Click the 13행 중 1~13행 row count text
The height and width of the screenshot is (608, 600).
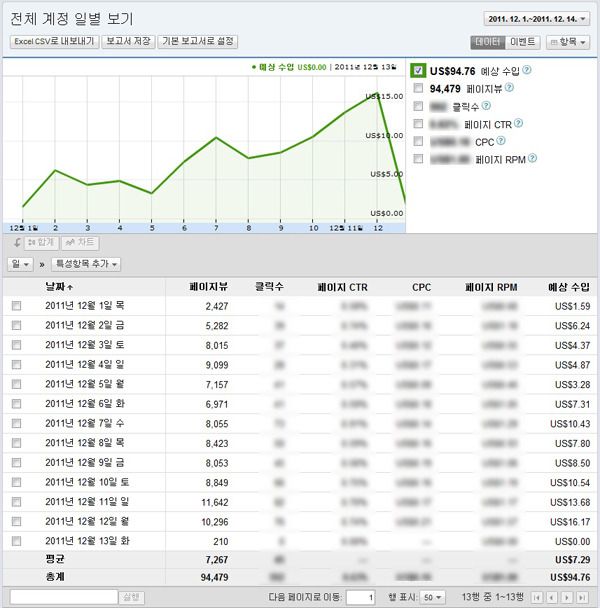pyautogui.click(x=493, y=597)
